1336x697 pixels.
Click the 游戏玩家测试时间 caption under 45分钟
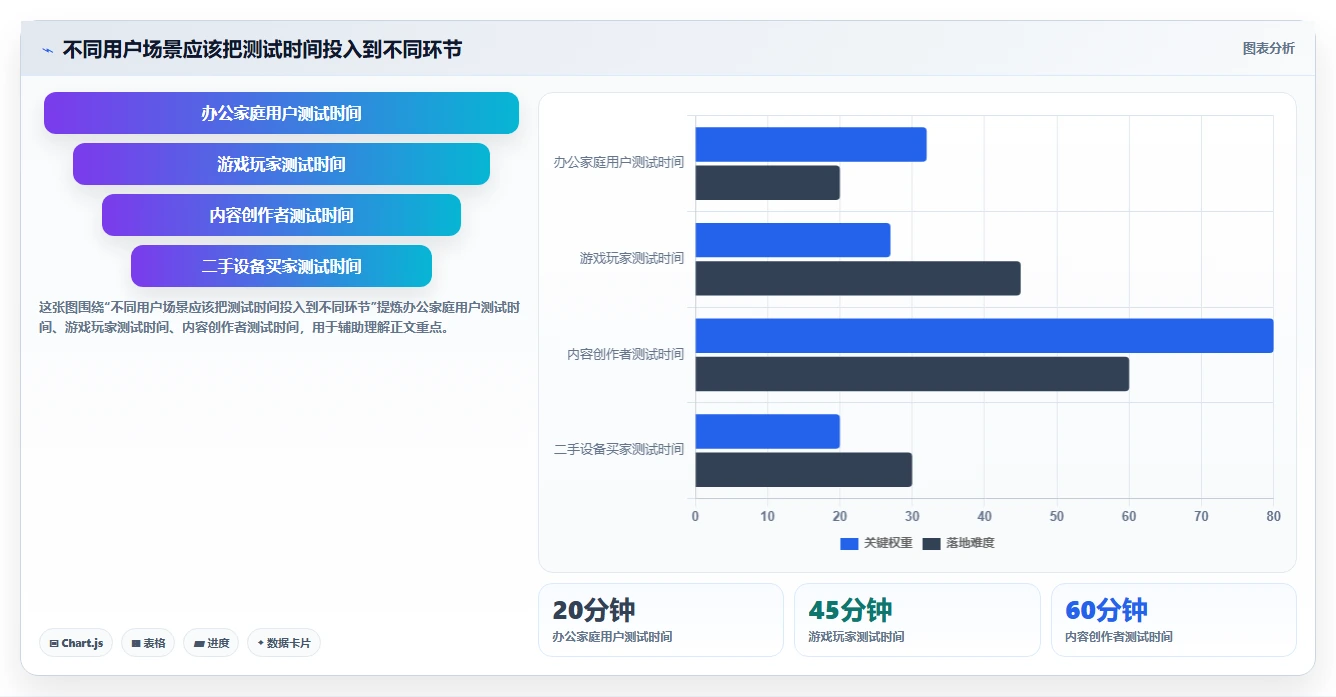[856, 637]
